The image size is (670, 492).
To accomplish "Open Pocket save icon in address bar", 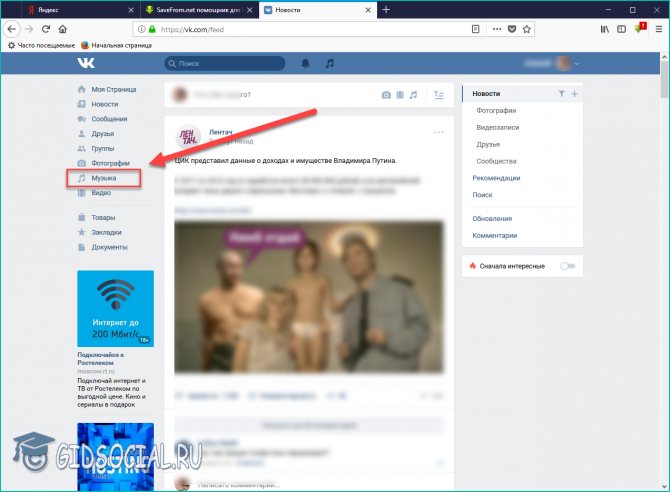I will pyautogui.click(x=512, y=29).
